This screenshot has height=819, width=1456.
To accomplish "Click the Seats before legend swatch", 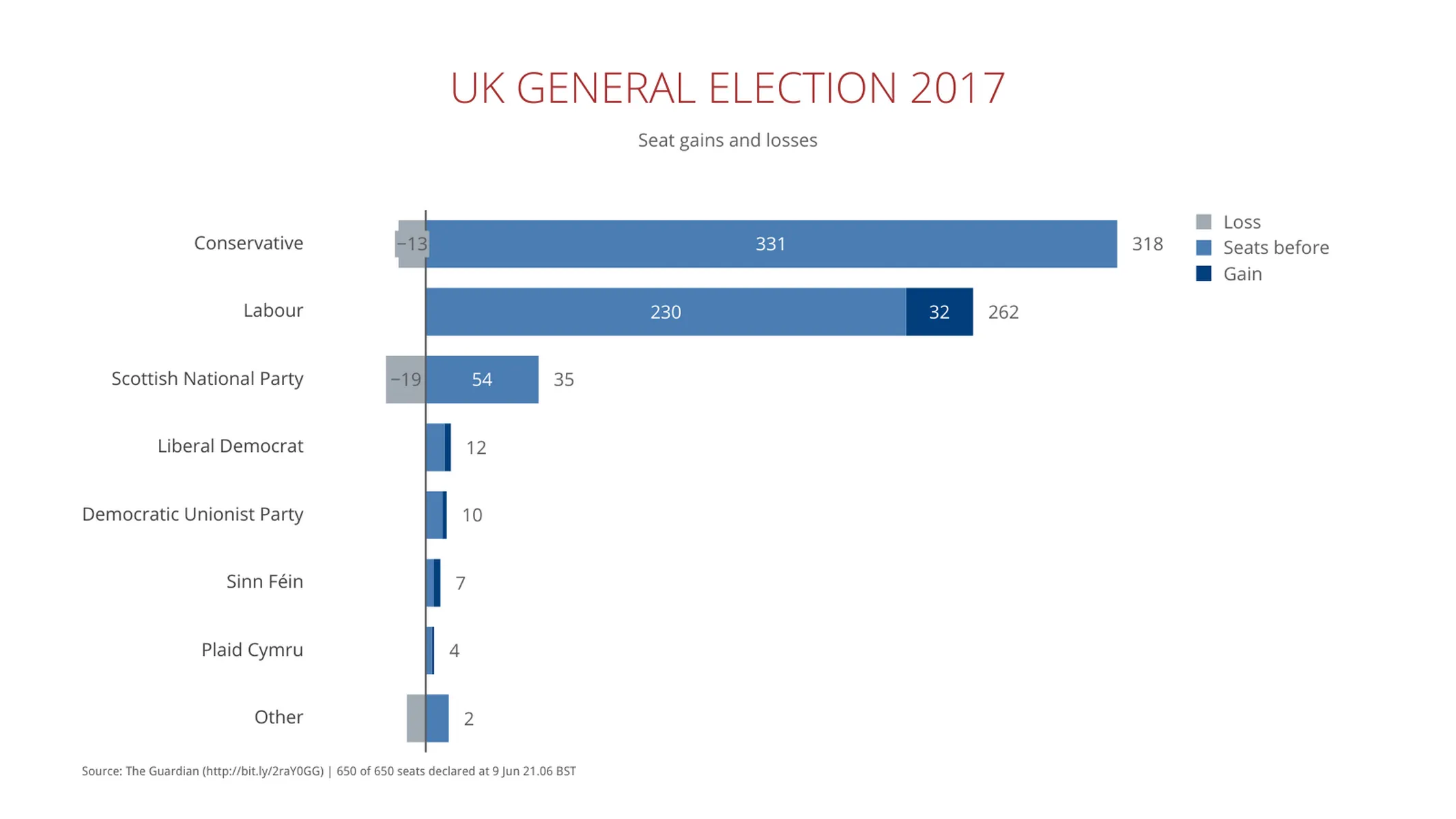I will click(1203, 248).
